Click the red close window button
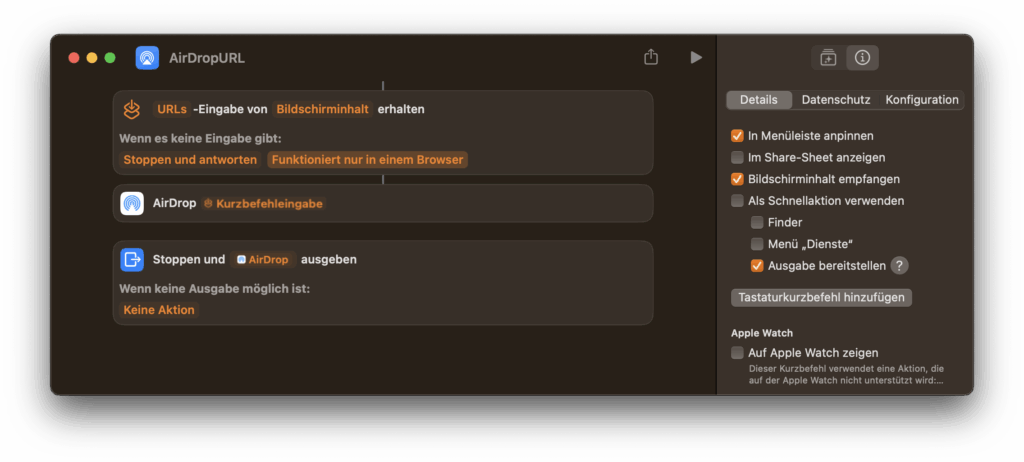Screen dimensions: 1024x462 tap(74, 58)
